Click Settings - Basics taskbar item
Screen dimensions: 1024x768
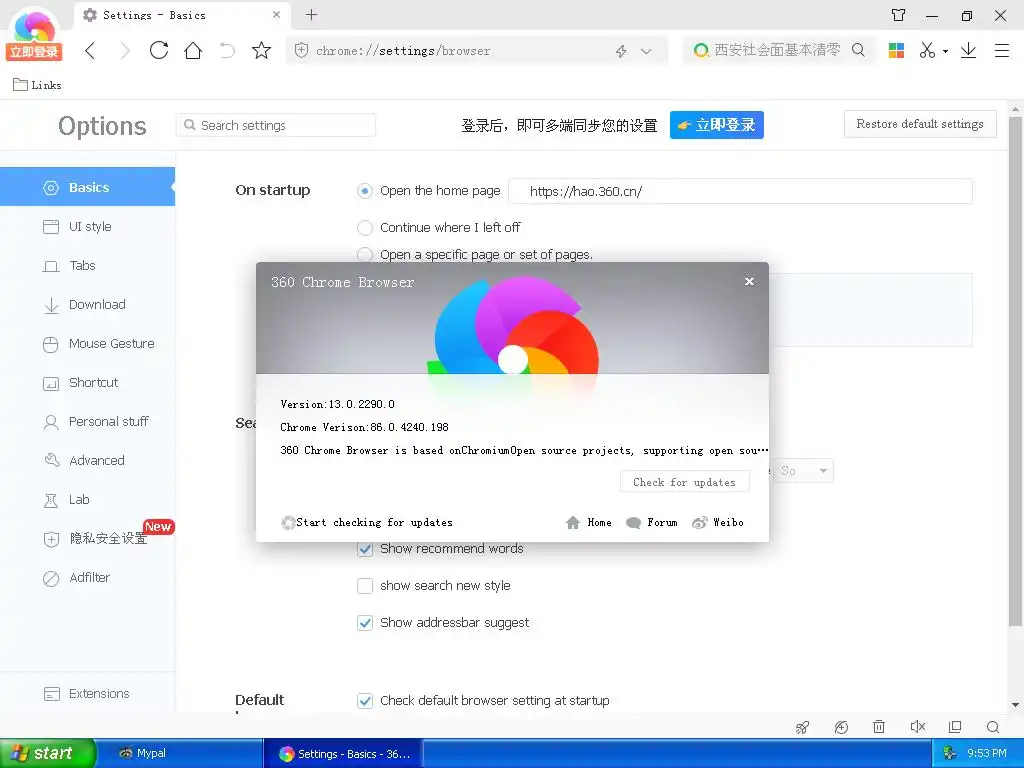point(344,754)
